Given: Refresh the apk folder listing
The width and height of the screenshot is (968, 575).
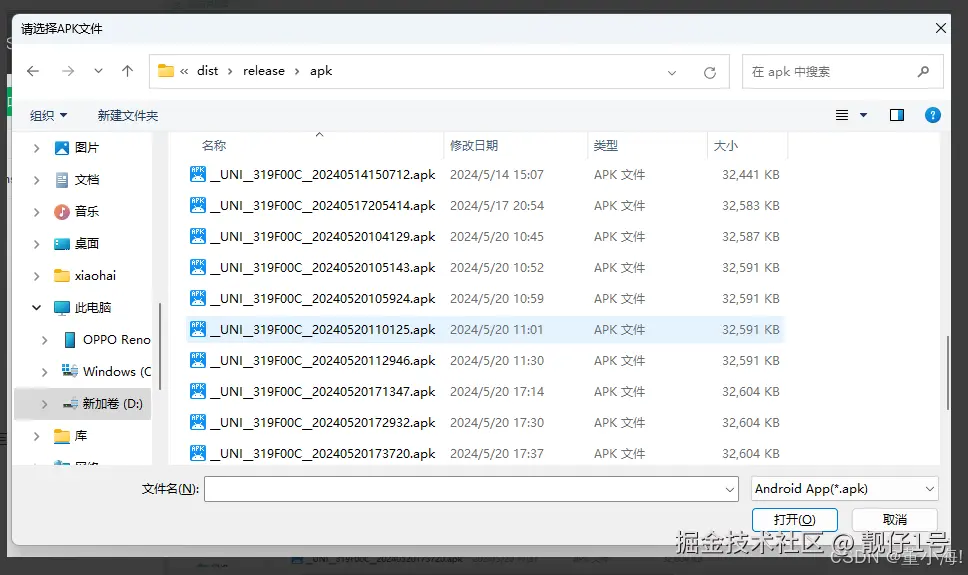Looking at the screenshot, I should tap(710, 72).
